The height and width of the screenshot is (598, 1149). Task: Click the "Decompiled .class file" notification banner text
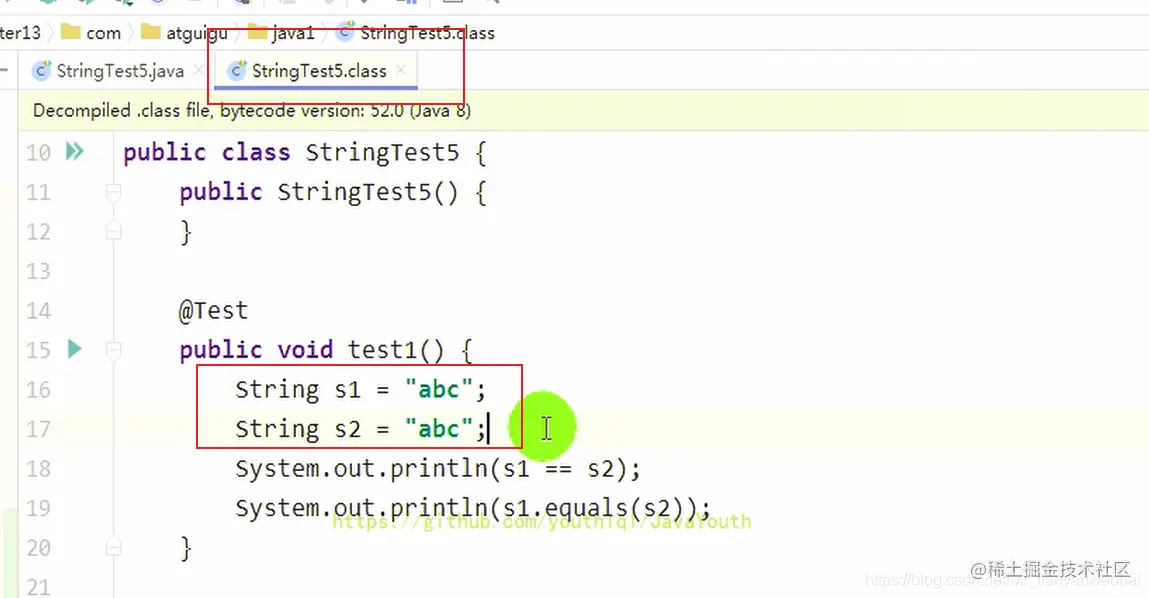pos(251,111)
